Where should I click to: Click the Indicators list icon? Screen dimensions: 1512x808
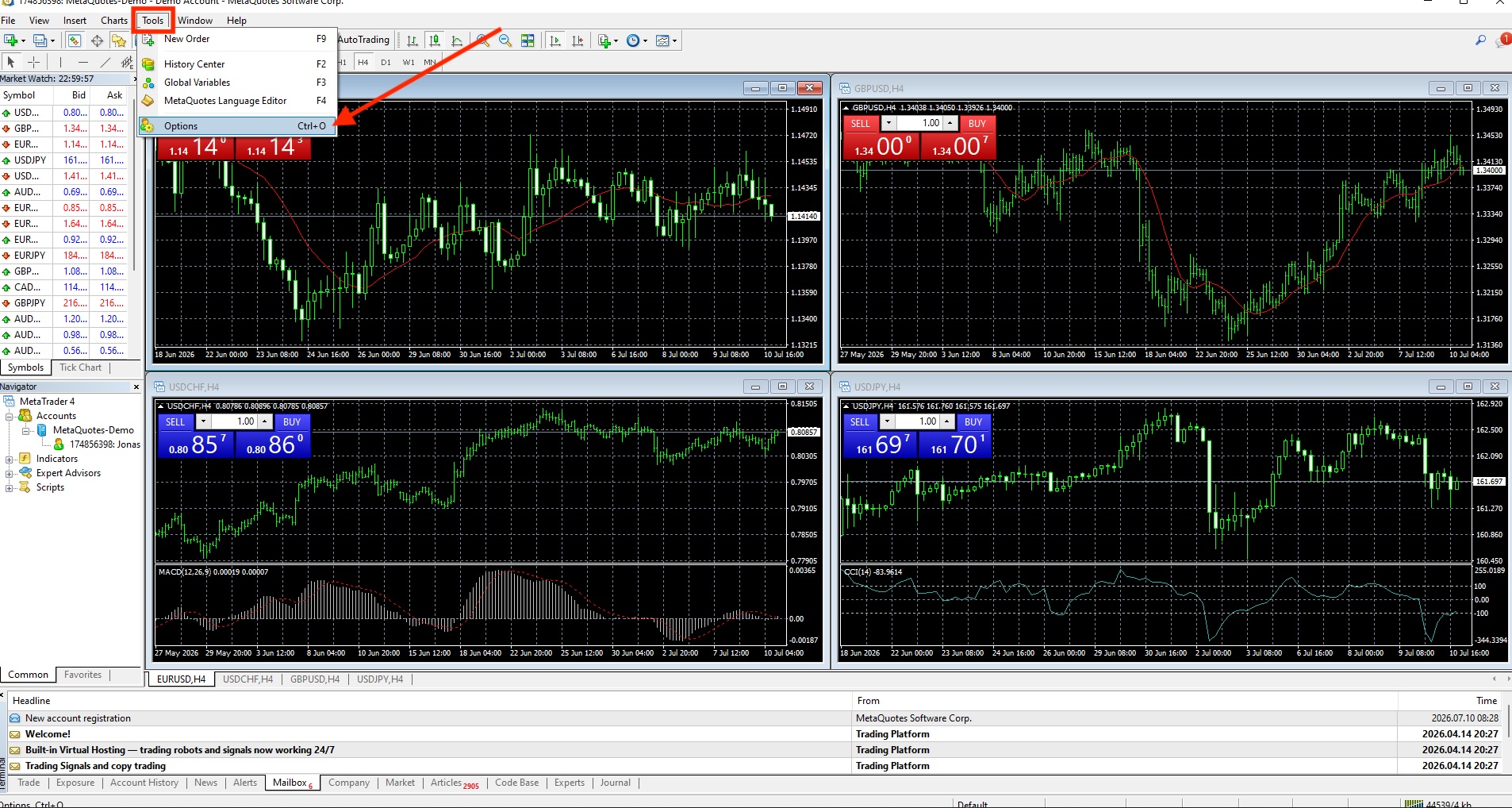(605, 40)
